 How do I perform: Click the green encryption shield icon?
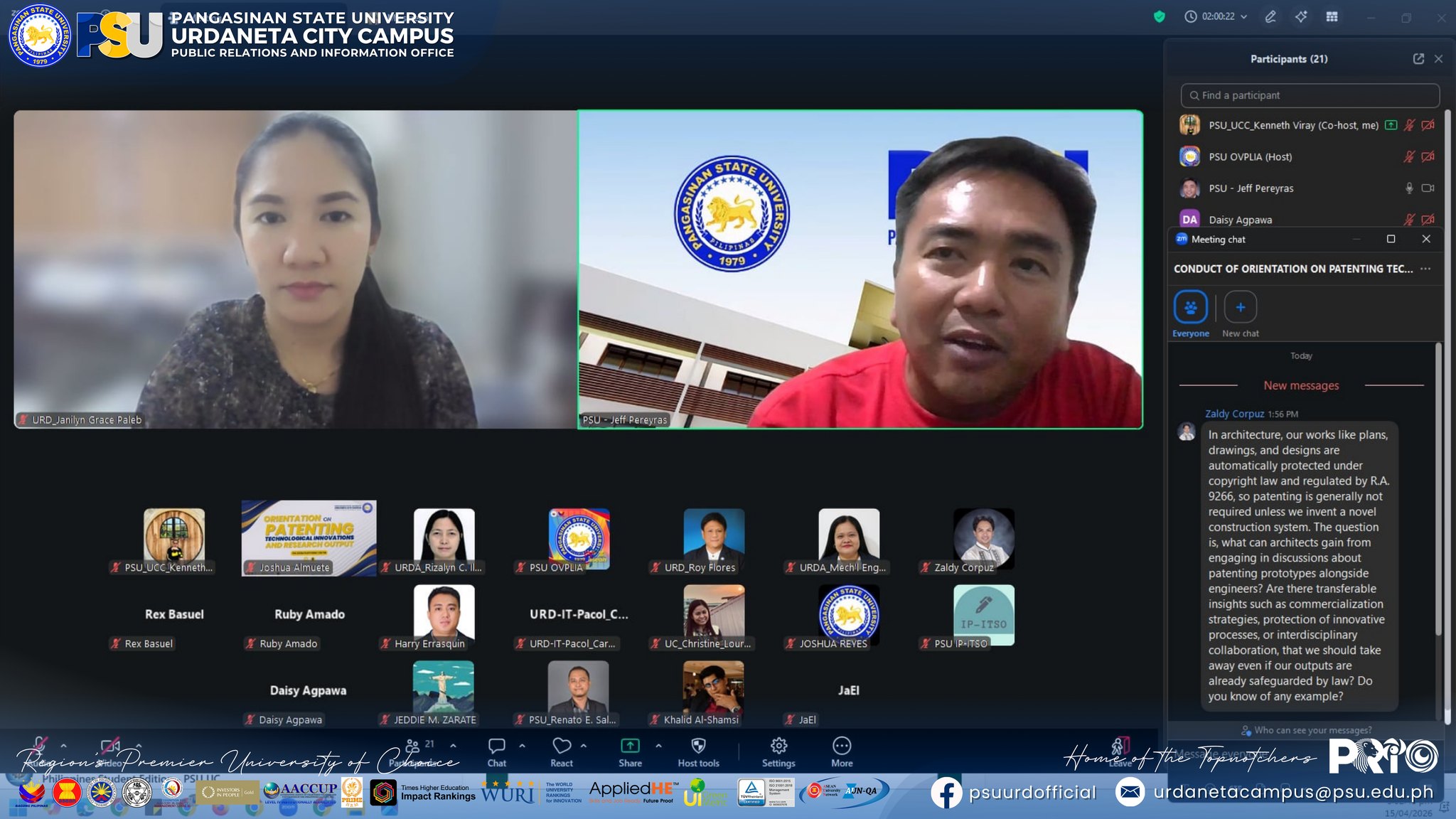coord(1160,16)
